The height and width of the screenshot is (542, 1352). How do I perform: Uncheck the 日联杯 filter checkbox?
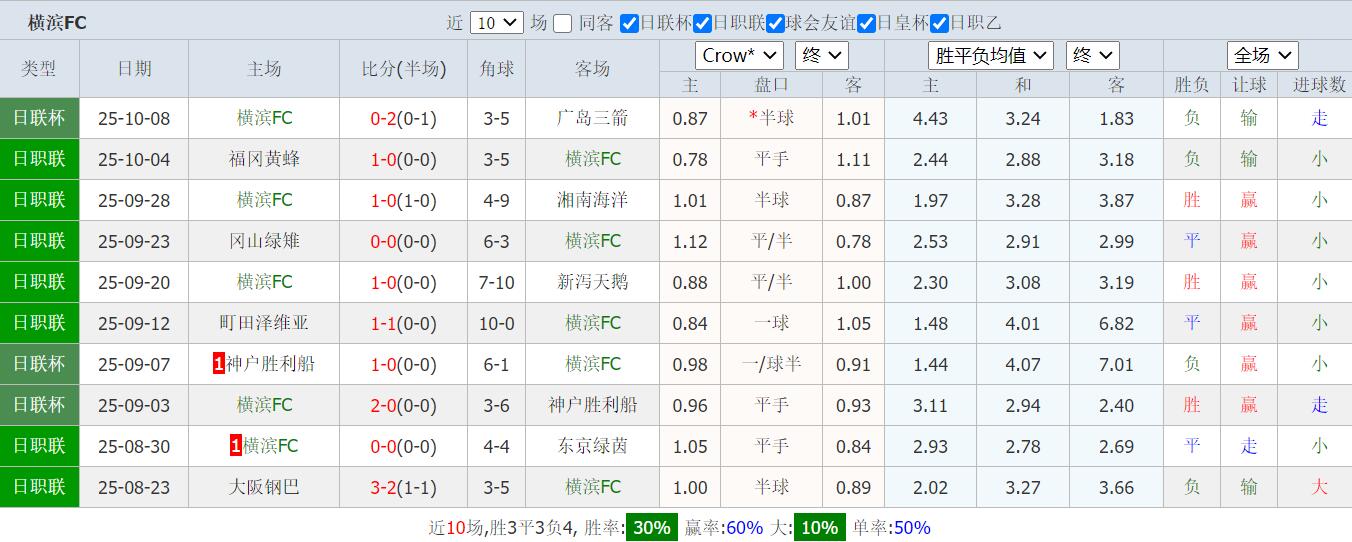[x=629, y=23]
